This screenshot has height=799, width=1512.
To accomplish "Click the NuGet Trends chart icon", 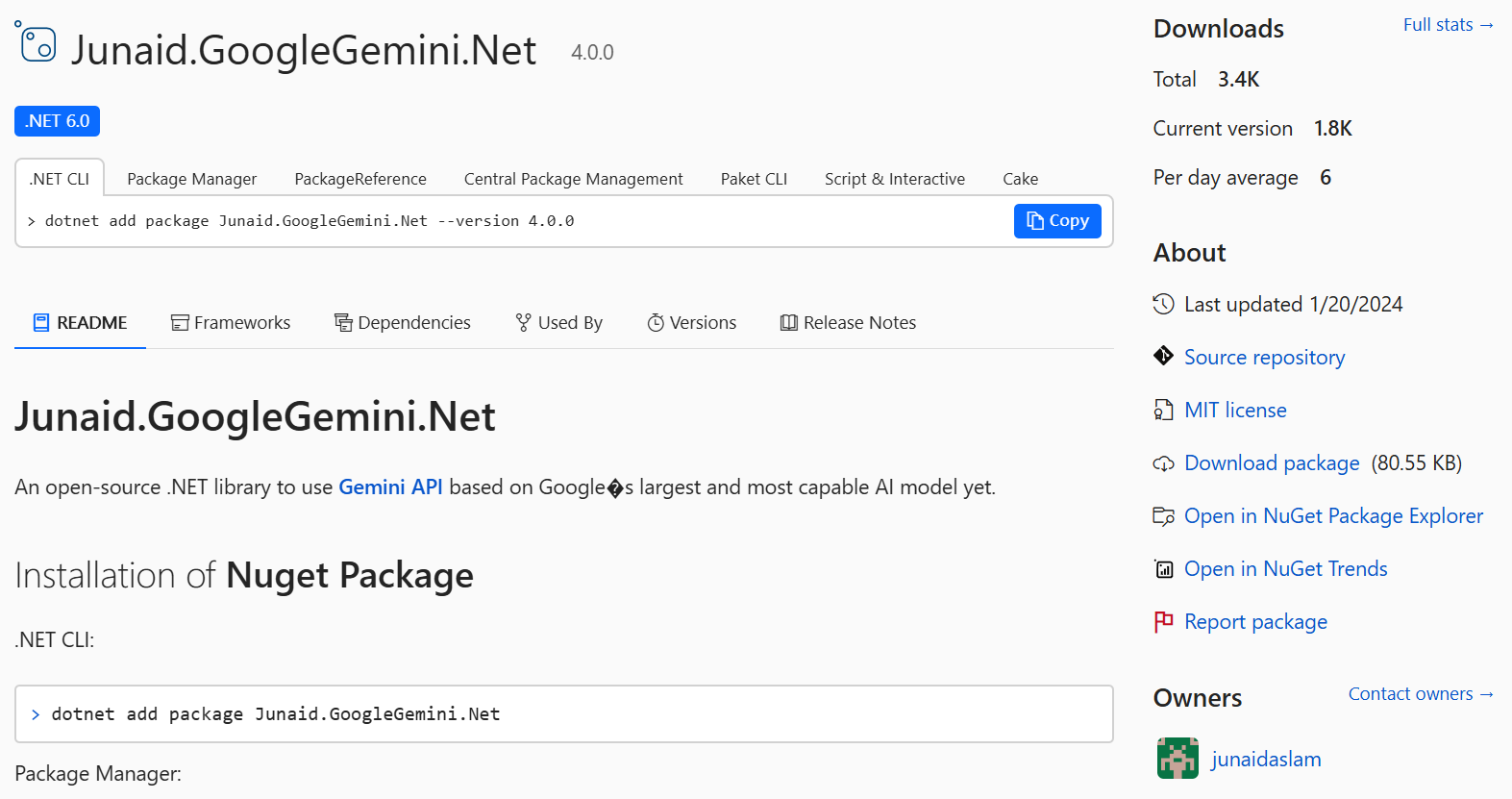I will (x=1163, y=569).
